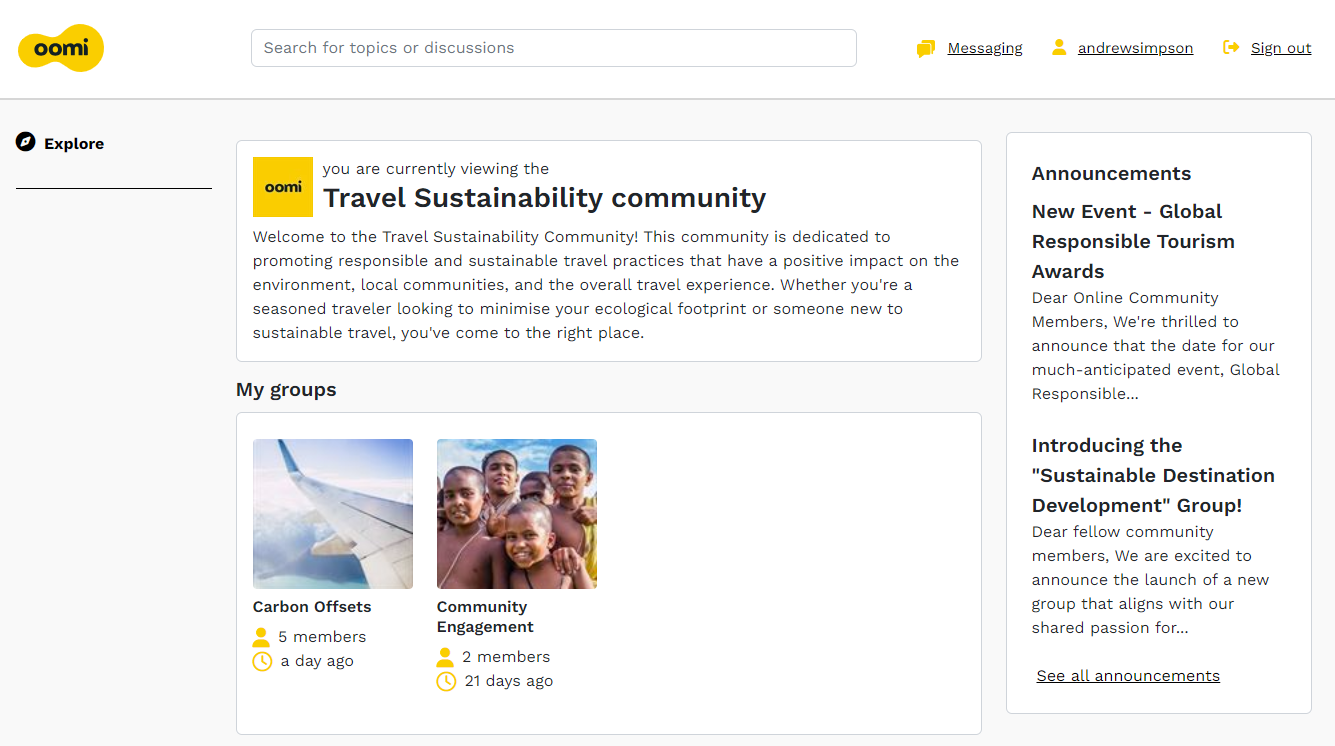Focus the topics or discussions search field

coord(553,48)
